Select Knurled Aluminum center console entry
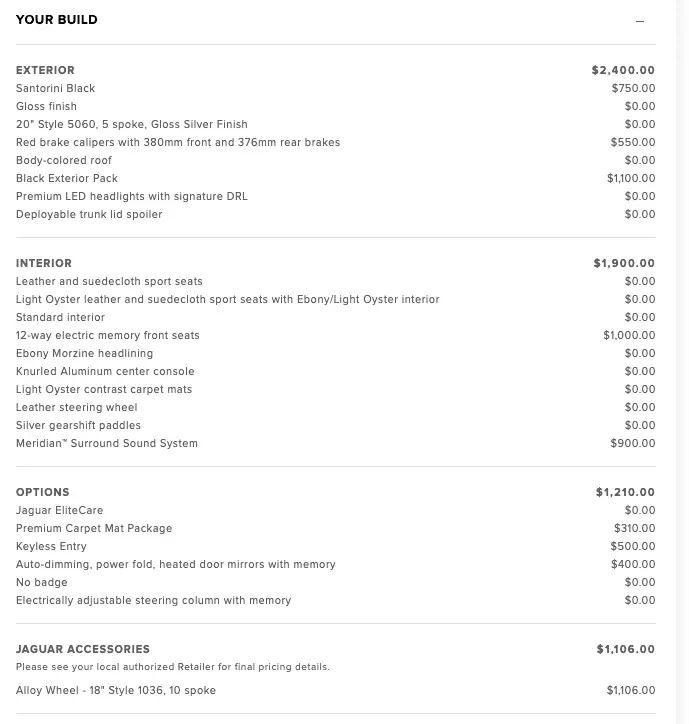 click(105, 371)
